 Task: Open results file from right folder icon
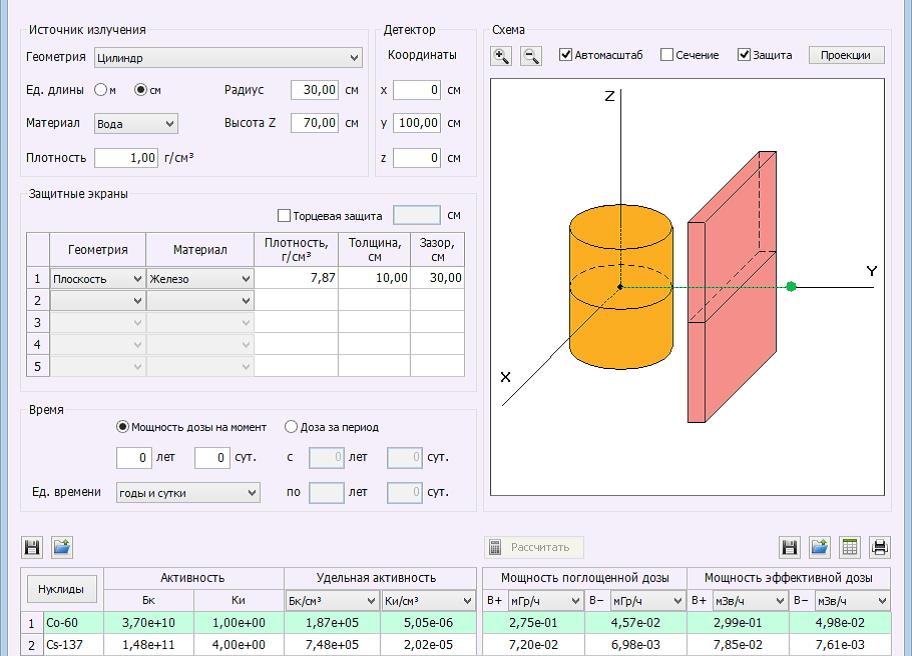pos(820,547)
